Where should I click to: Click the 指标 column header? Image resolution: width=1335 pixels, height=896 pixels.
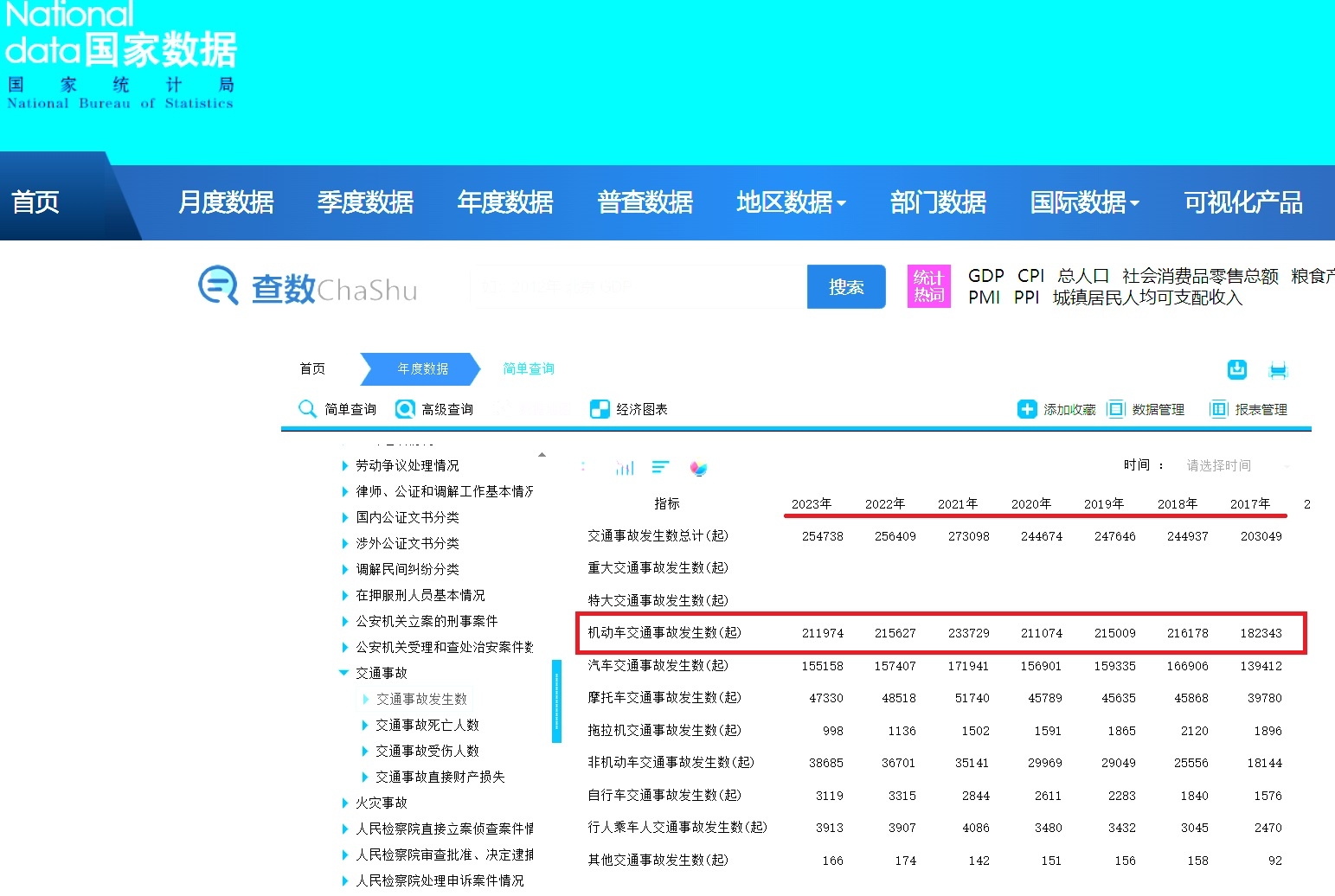tap(667, 503)
